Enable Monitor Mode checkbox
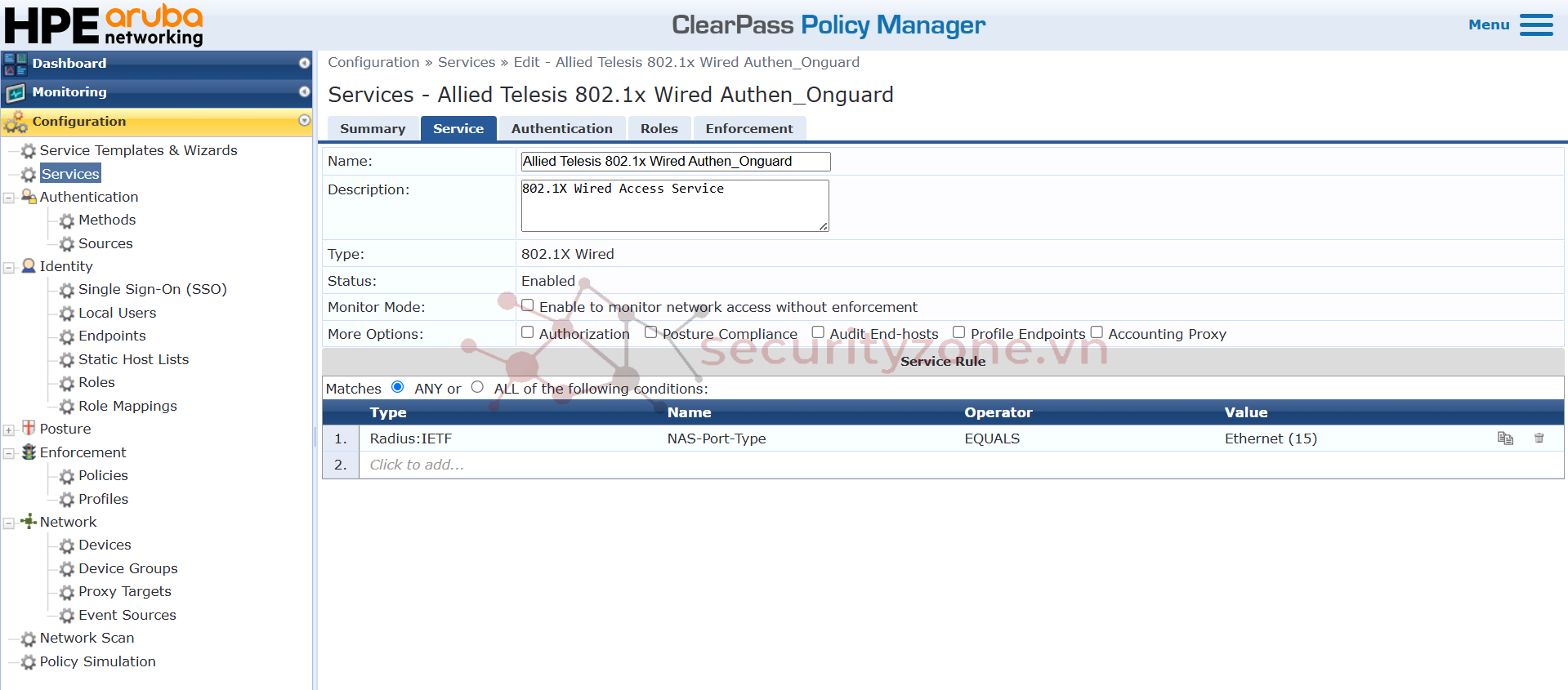Image resolution: width=1568 pixels, height=690 pixels. pyautogui.click(x=528, y=305)
